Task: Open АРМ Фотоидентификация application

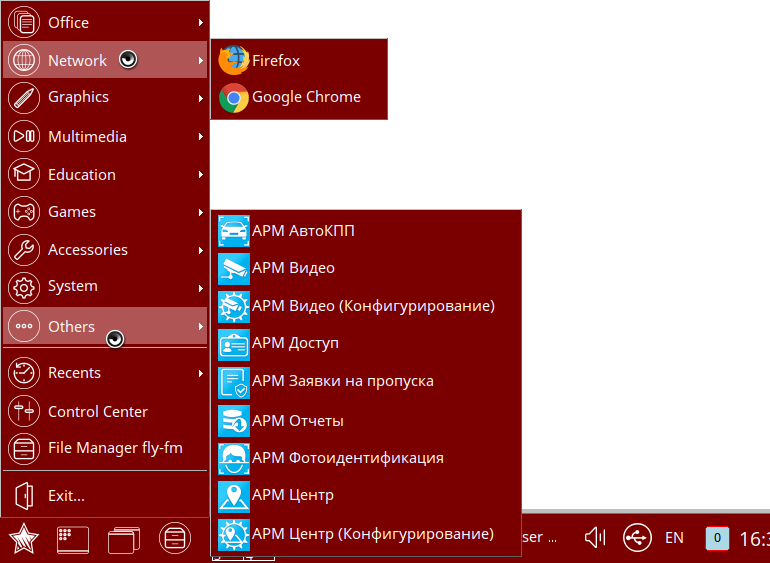Action: pos(347,458)
